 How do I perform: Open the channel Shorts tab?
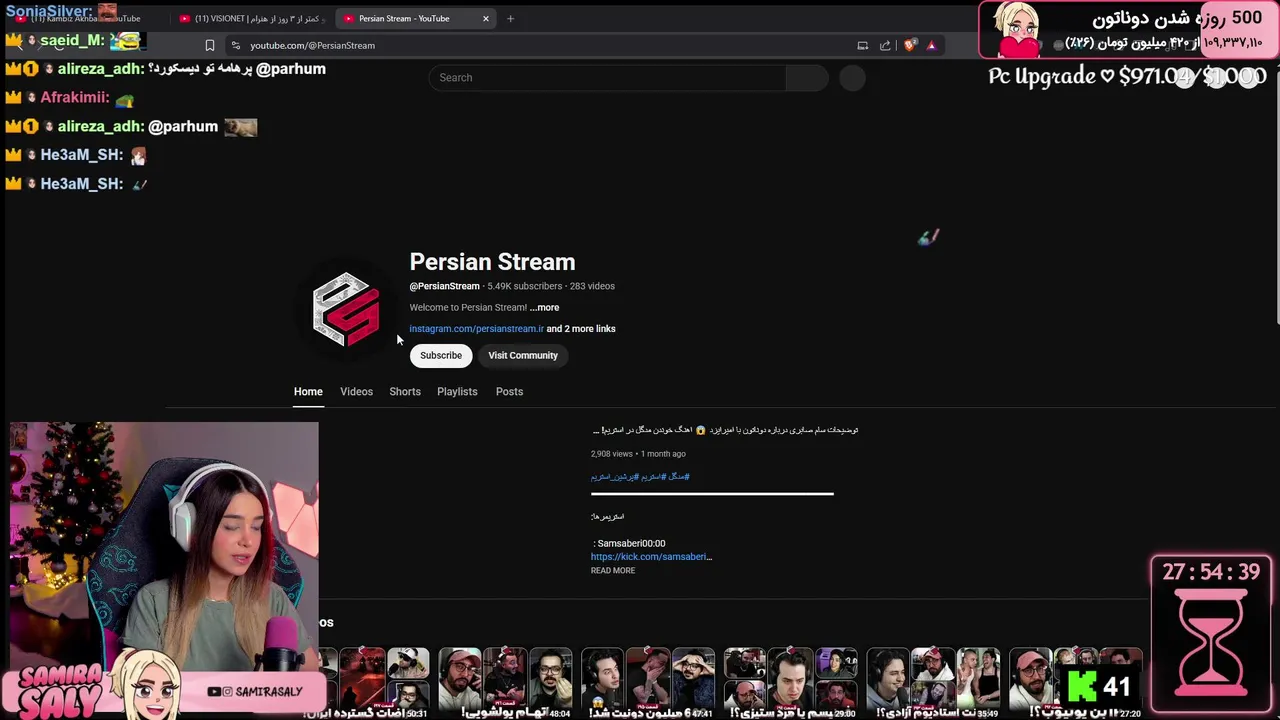click(x=405, y=392)
